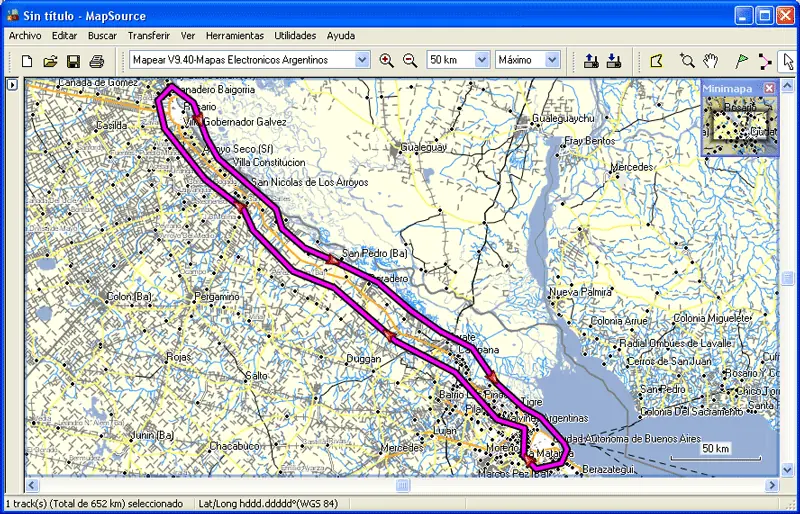The image size is (800, 514).
Task: Expand the side panel arrow button
Action: tap(12, 85)
